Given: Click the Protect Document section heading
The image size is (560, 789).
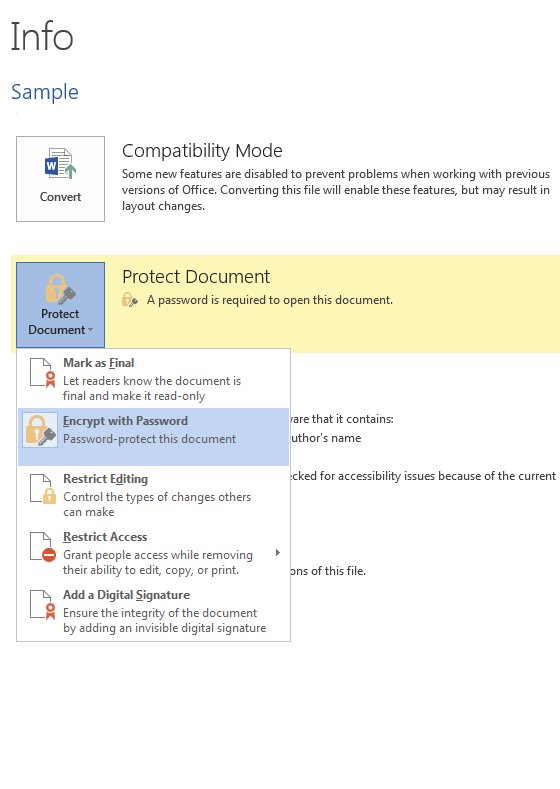Looking at the screenshot, I should point(196,277).
